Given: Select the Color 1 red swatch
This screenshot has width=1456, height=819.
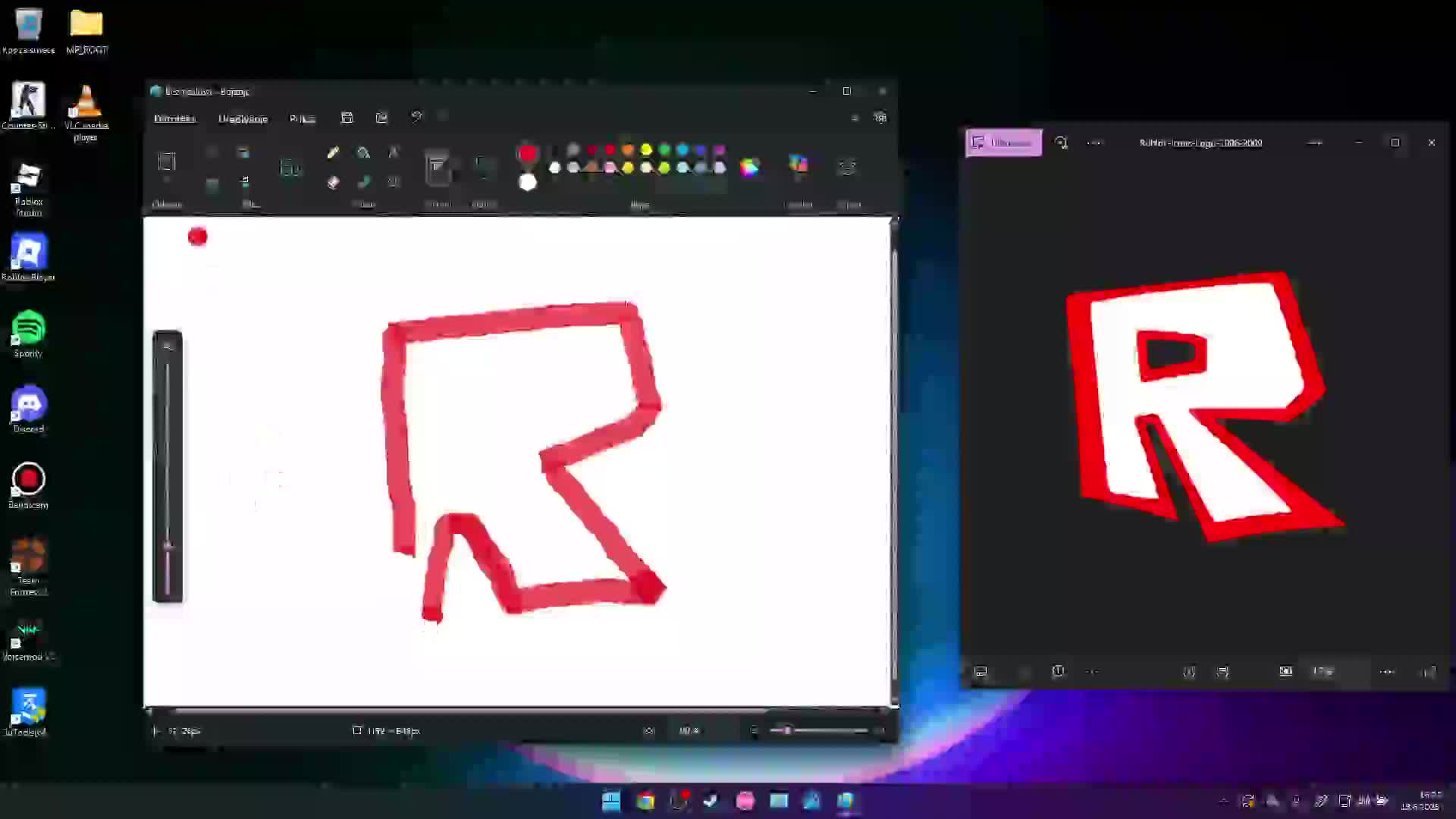Looking at the screenshot, I should tap(527, 154).
